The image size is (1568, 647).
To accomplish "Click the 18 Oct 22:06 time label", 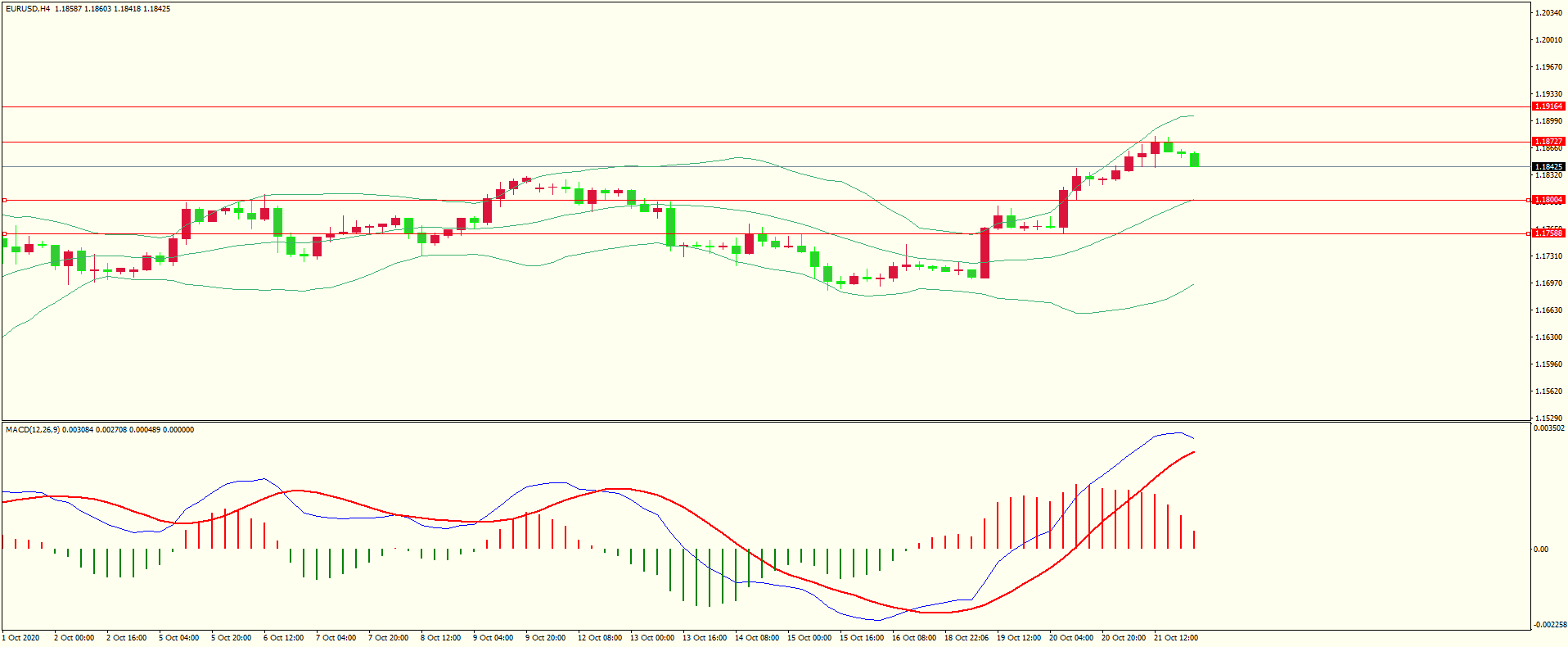I will pyautogui.click(x=966, y=638).
